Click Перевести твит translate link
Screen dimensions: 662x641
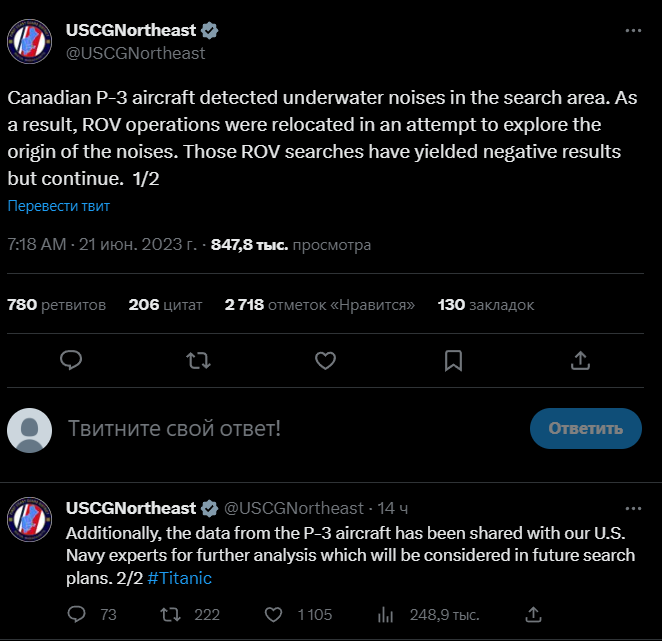click(59, 206)
